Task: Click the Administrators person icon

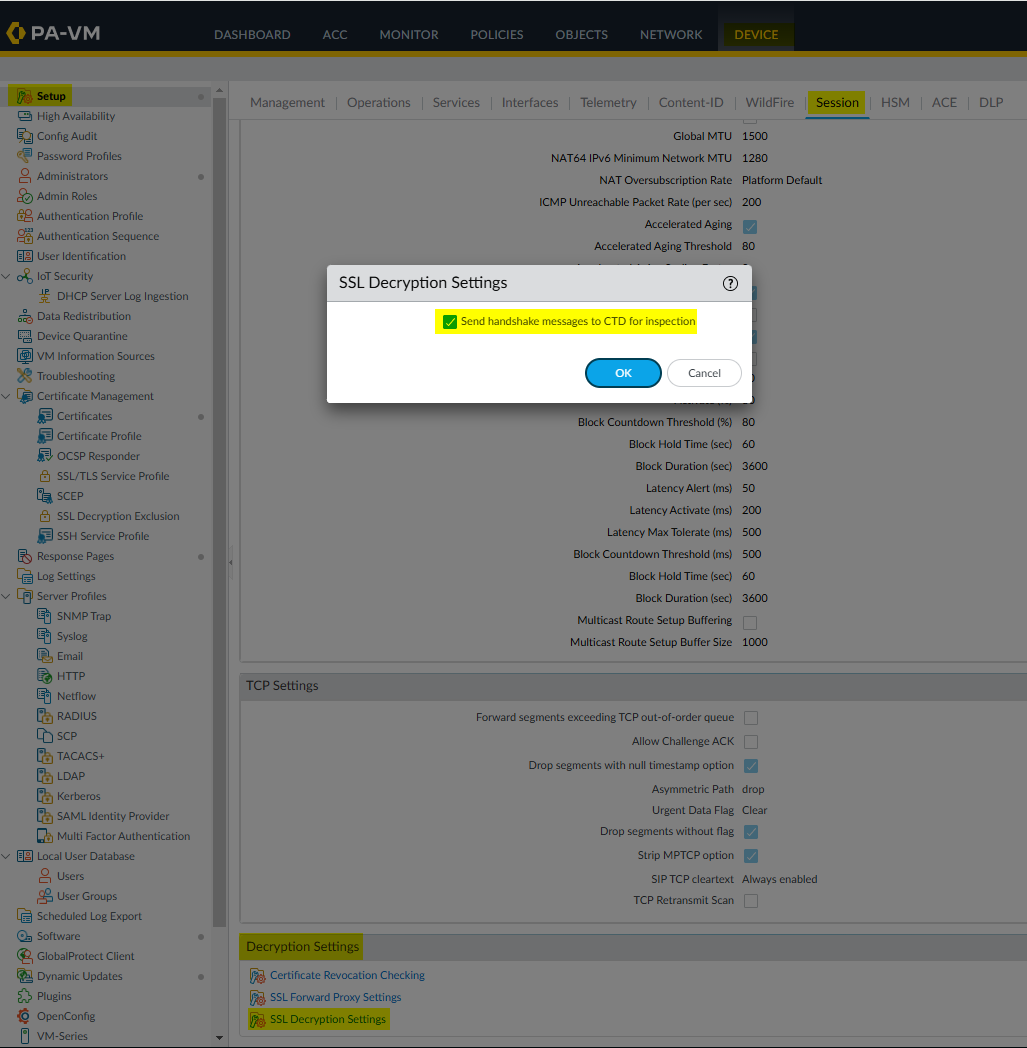Action: (x=25, y=176)
